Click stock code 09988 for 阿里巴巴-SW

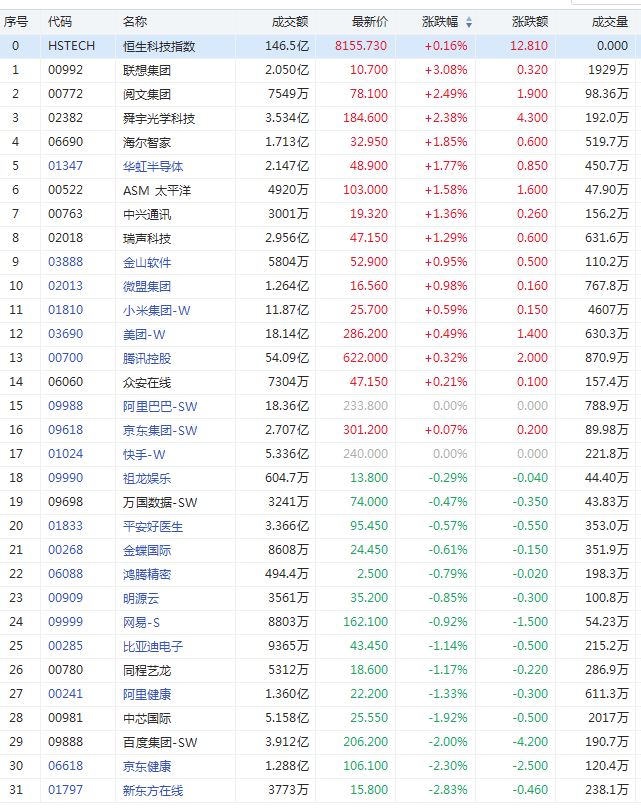[65, 404]
